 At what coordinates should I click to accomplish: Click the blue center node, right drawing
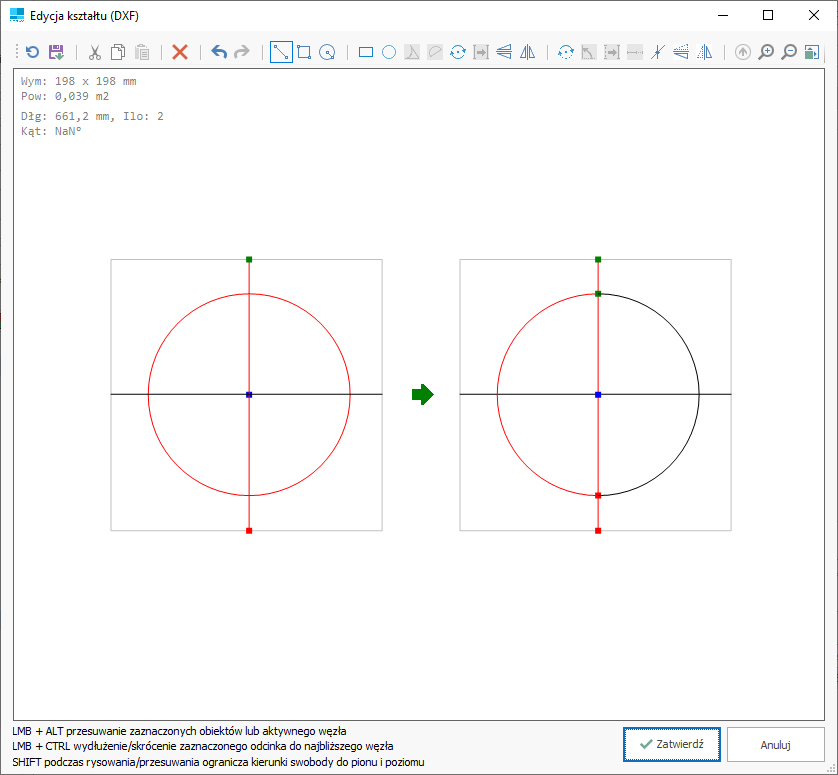[x=598, y=394]
